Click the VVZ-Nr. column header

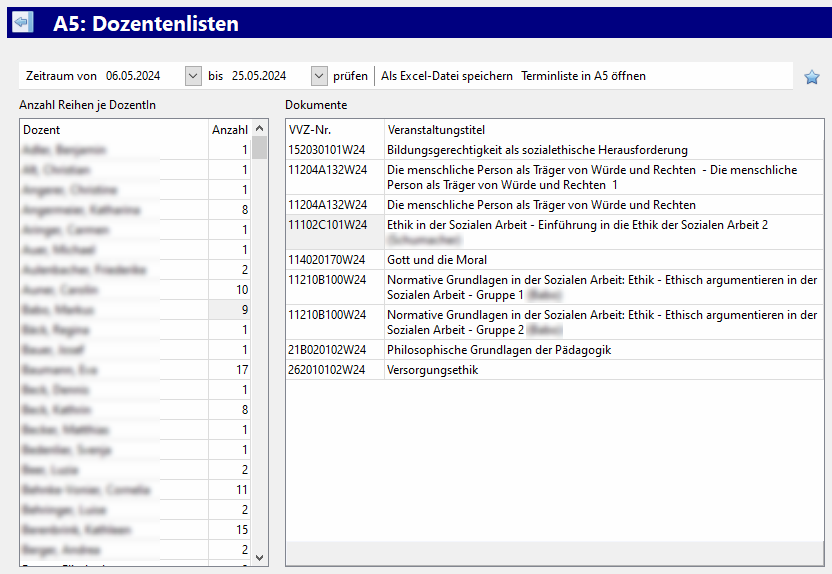pos(334,130)
